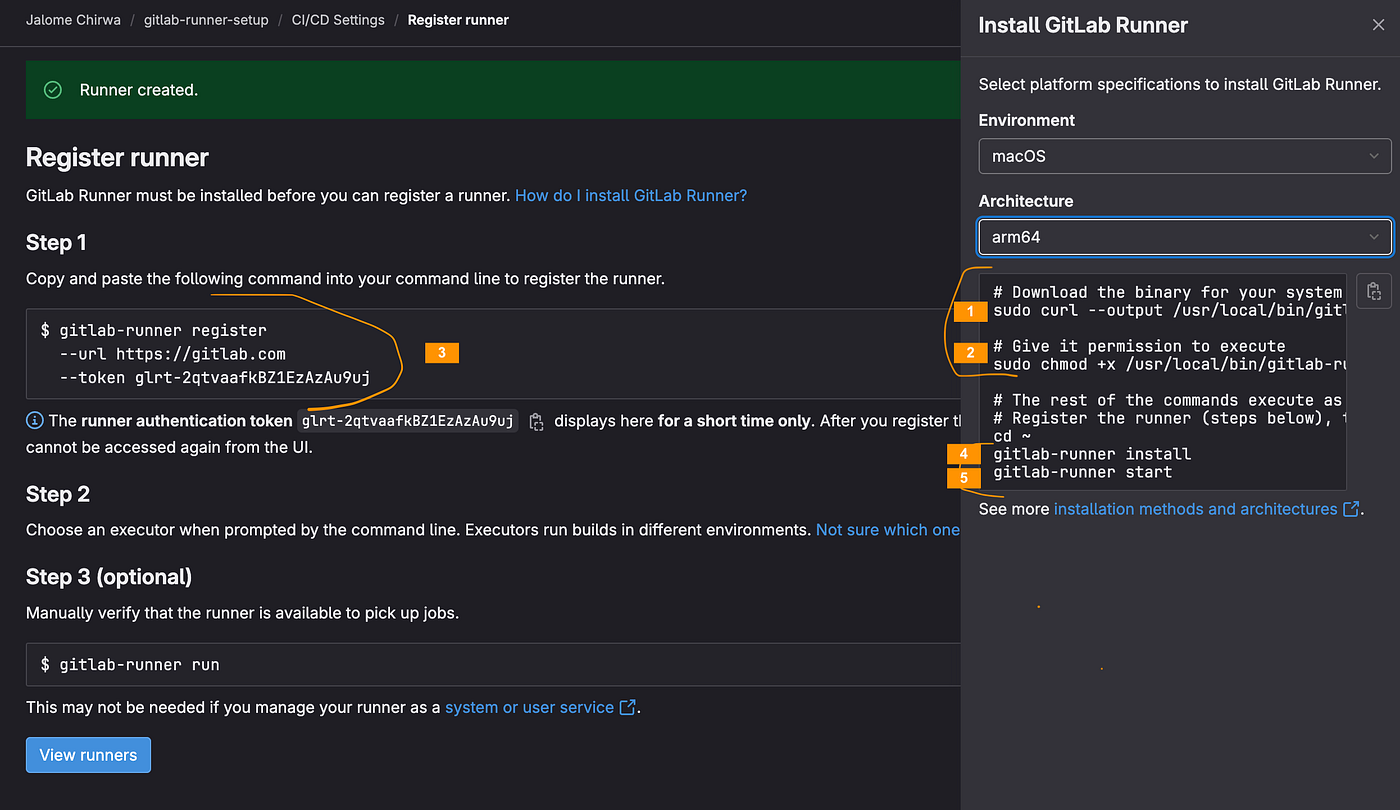Screen dimensions: 1400x810
Task: Click the View runners button
Action: [x=88, y=755]
